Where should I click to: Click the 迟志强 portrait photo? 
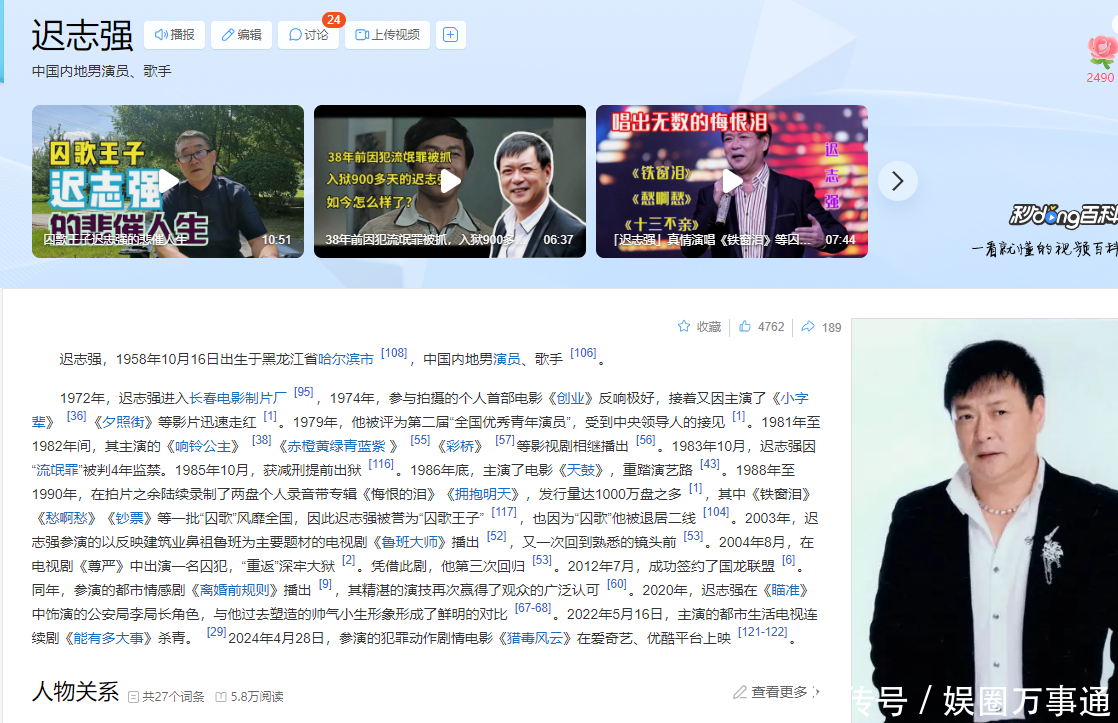pyautogui.click(x=984, y=520)
